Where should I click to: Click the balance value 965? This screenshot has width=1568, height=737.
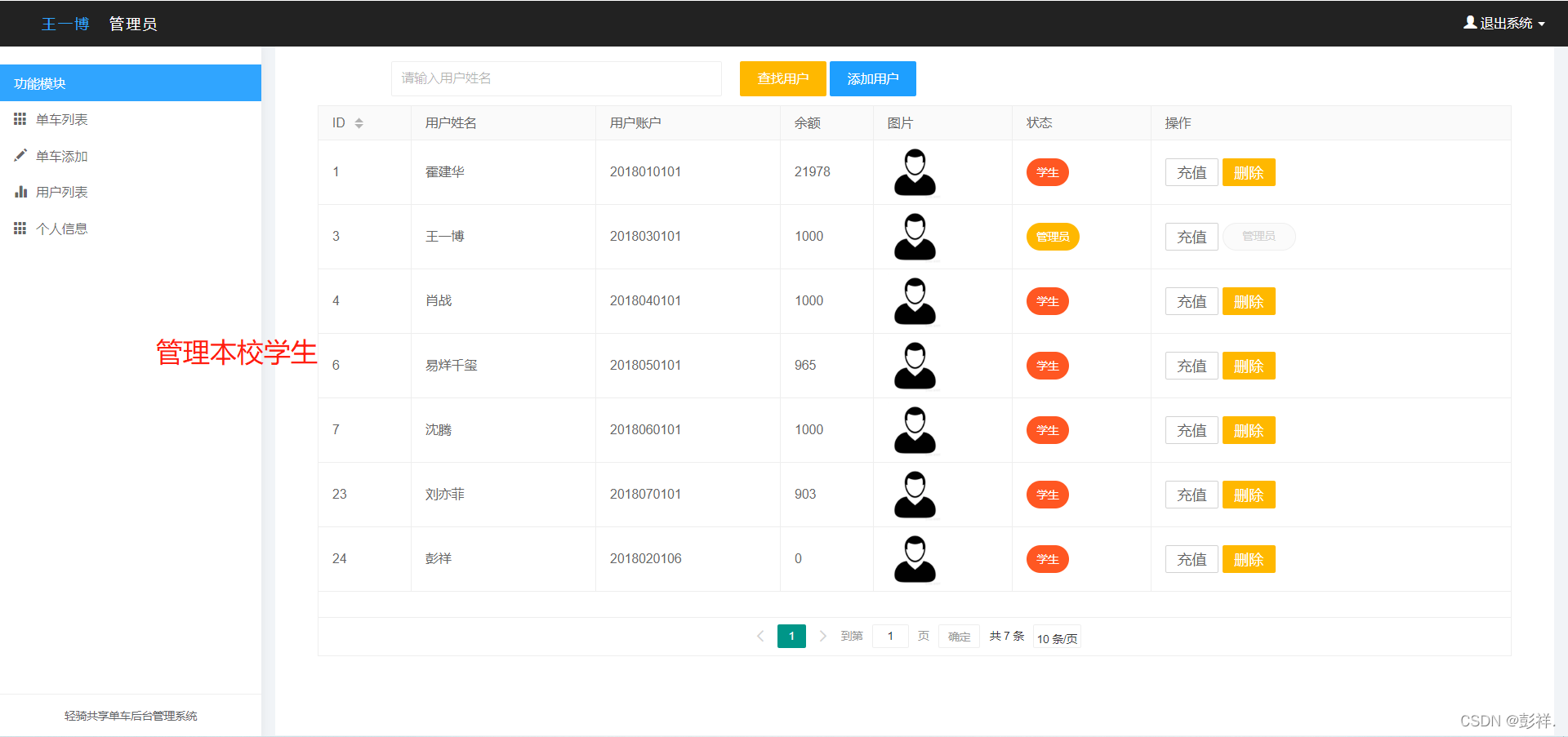[x=805, y=366]
